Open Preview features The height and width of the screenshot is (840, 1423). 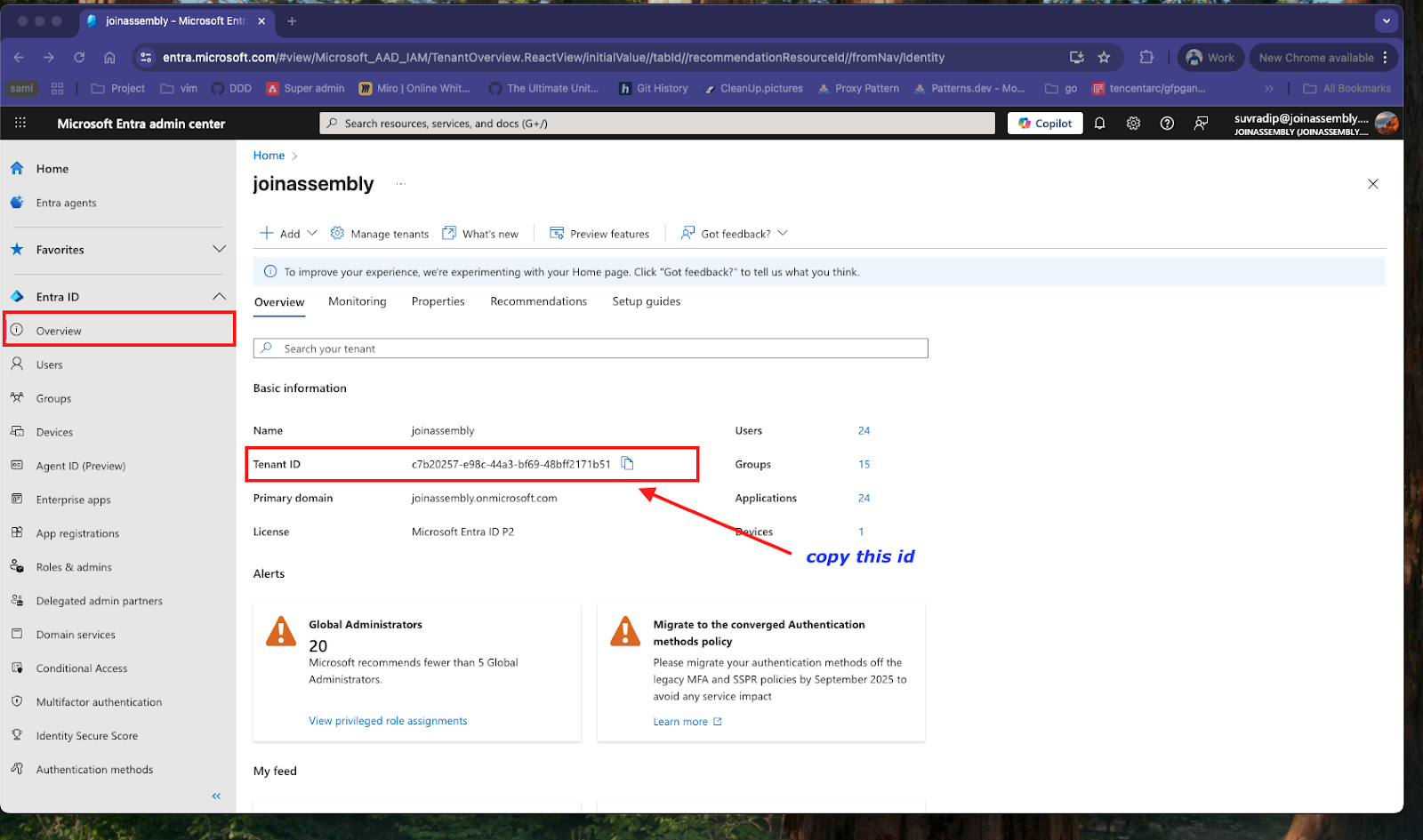coord(599,234)
